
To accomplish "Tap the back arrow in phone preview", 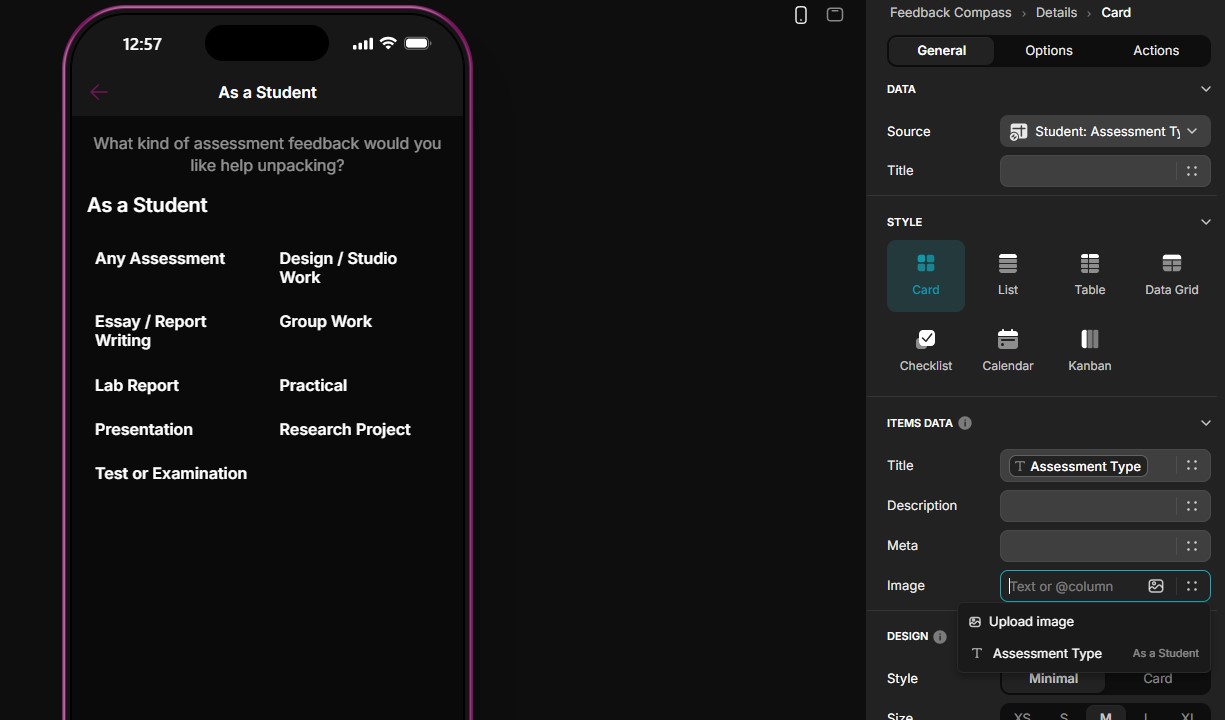I will click(98, 92).
